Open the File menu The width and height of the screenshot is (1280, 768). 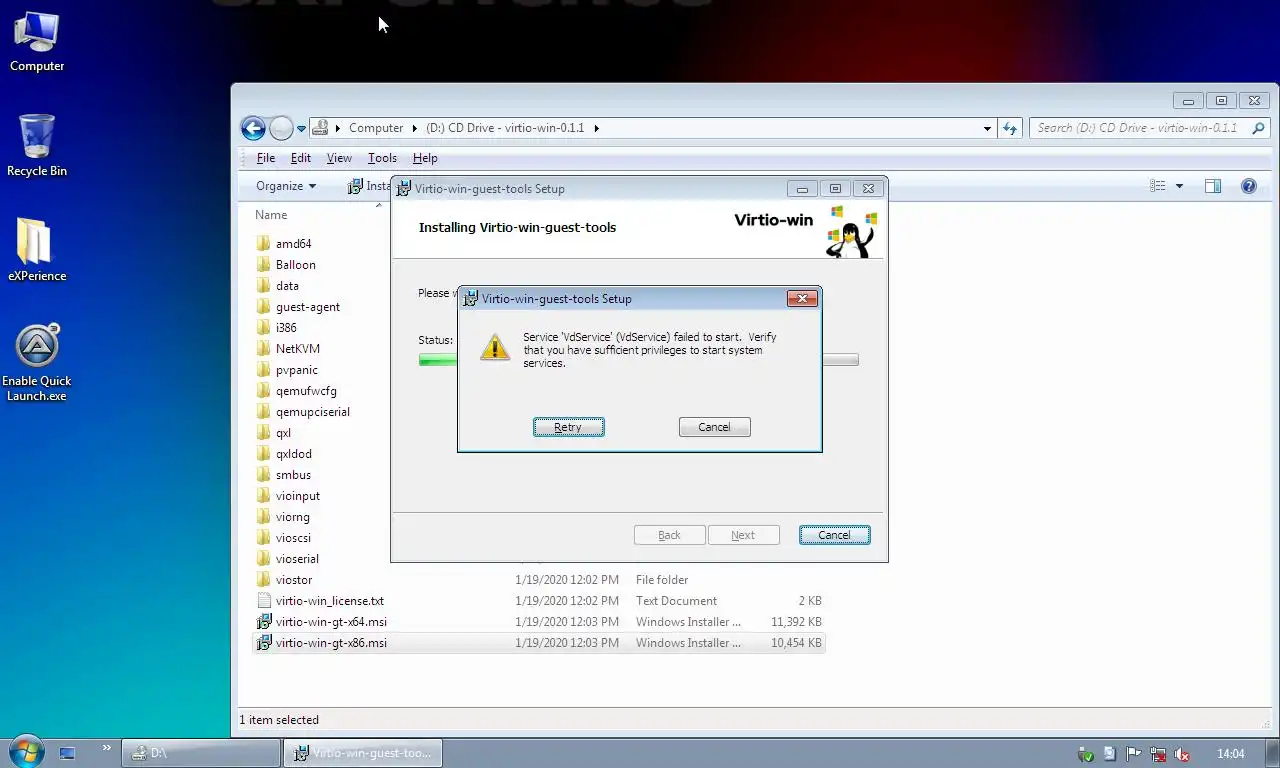coord(266,158)
